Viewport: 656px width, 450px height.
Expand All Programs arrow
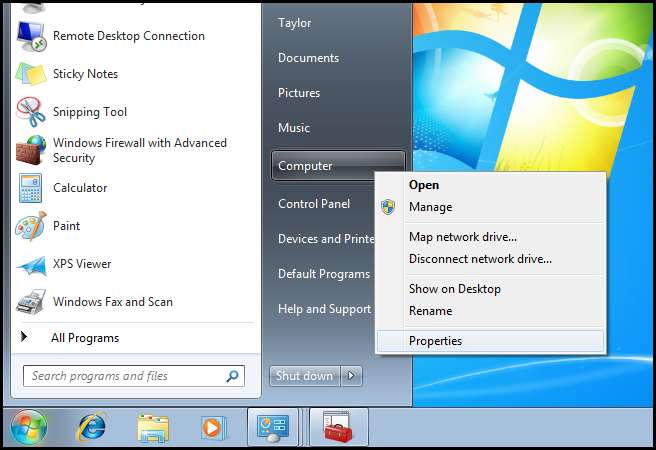click(x=24, y=336)
